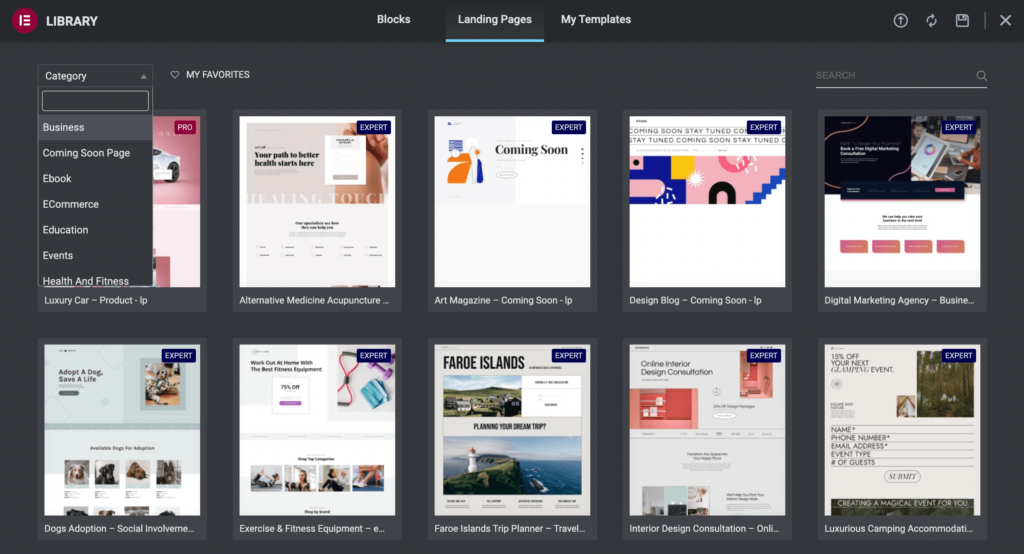Click the Elementor logo icon

point(24,20)
